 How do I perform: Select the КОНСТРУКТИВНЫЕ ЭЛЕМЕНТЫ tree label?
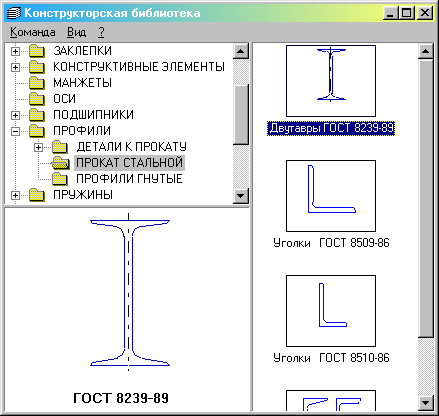139,67
